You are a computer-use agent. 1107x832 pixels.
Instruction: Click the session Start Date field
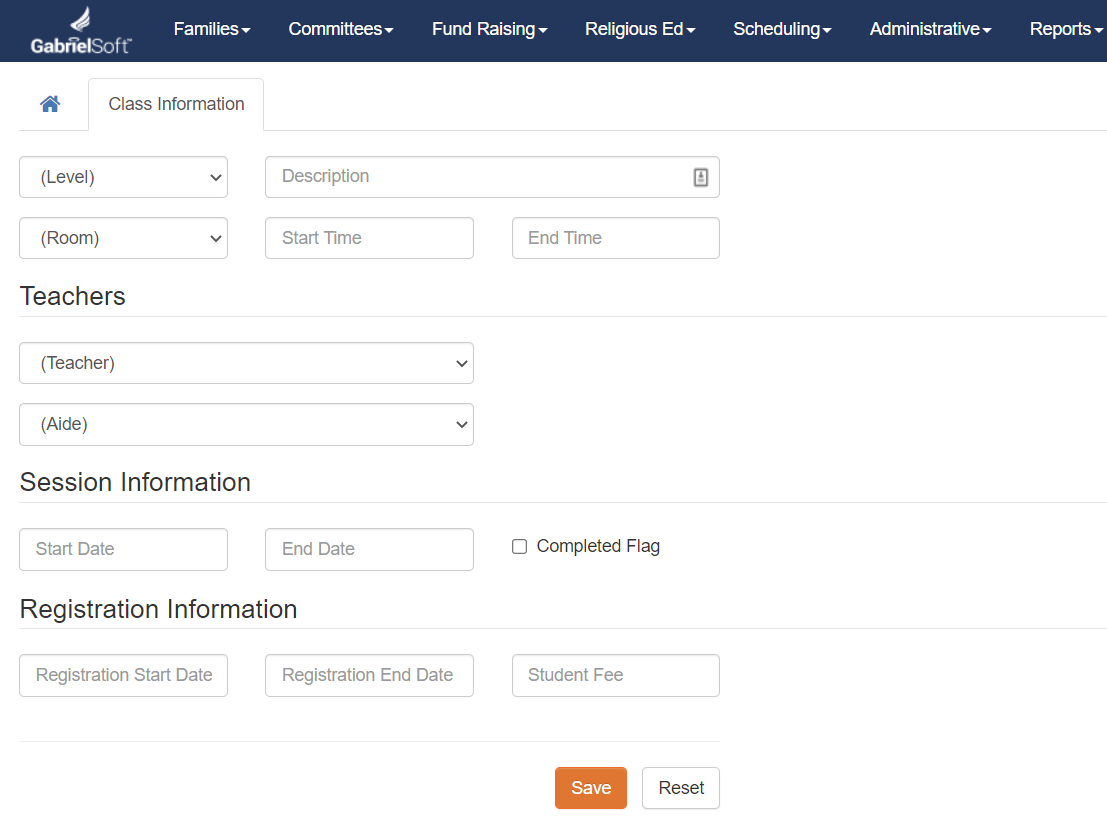(124, 549)
